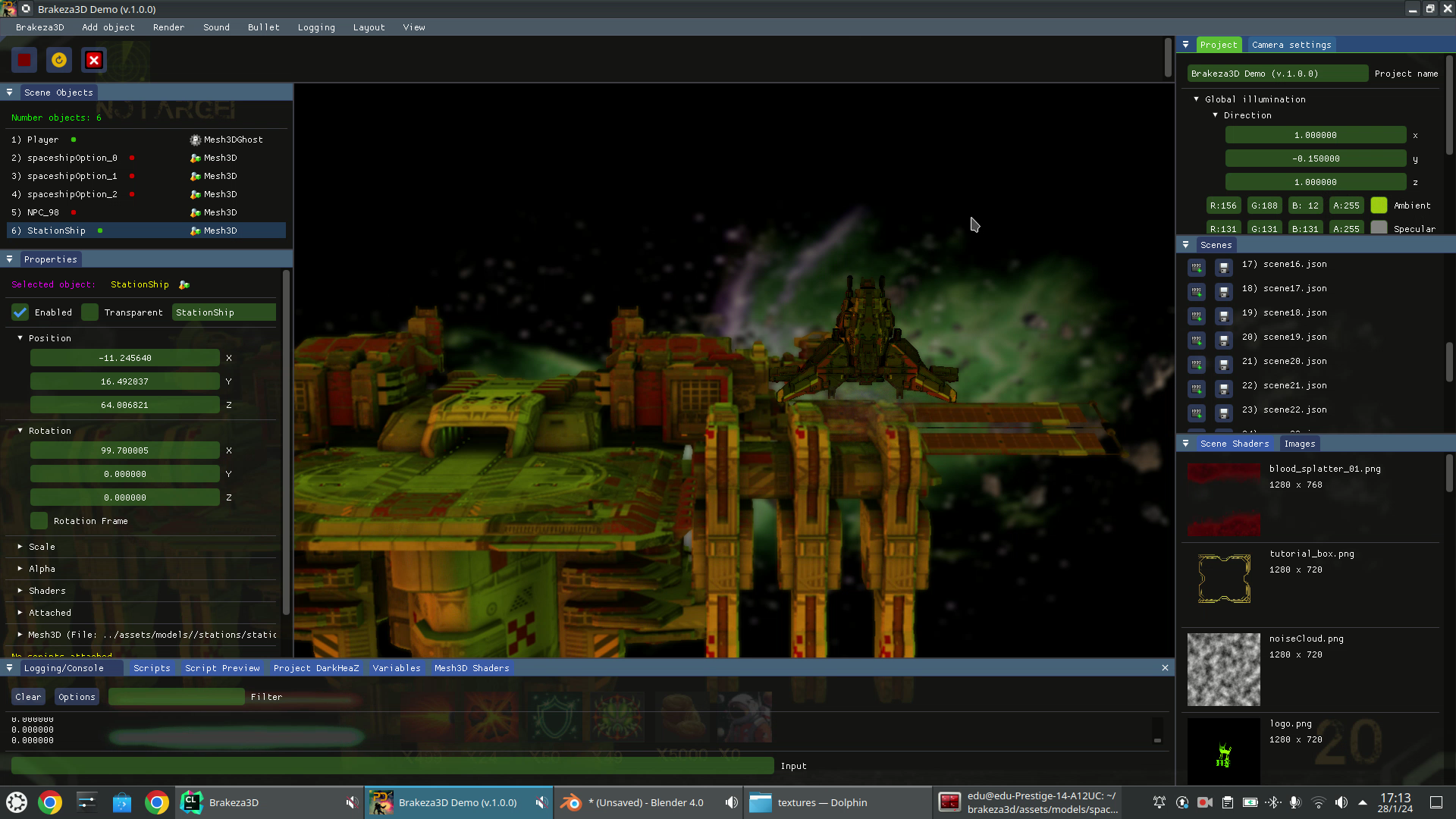Screen dimensions: 1456x819
Task: Toggle red status dot of spaceshipOption_0
Action: (132, 158)
